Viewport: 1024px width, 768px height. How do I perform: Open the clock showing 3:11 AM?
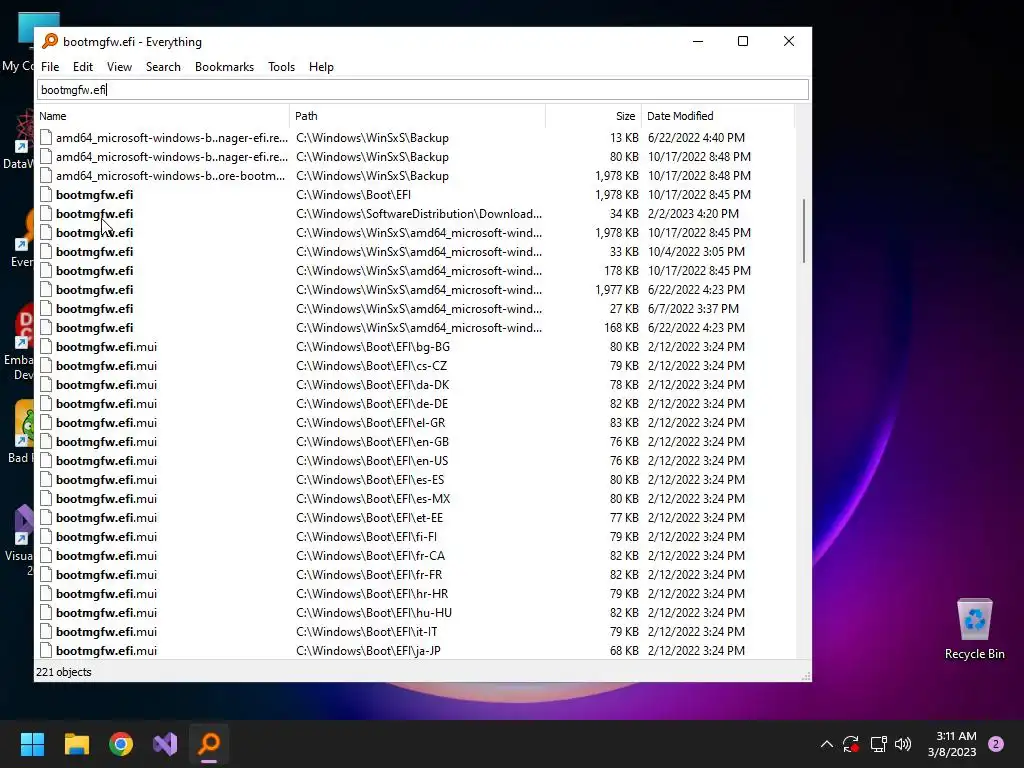[x=952, y=744]
